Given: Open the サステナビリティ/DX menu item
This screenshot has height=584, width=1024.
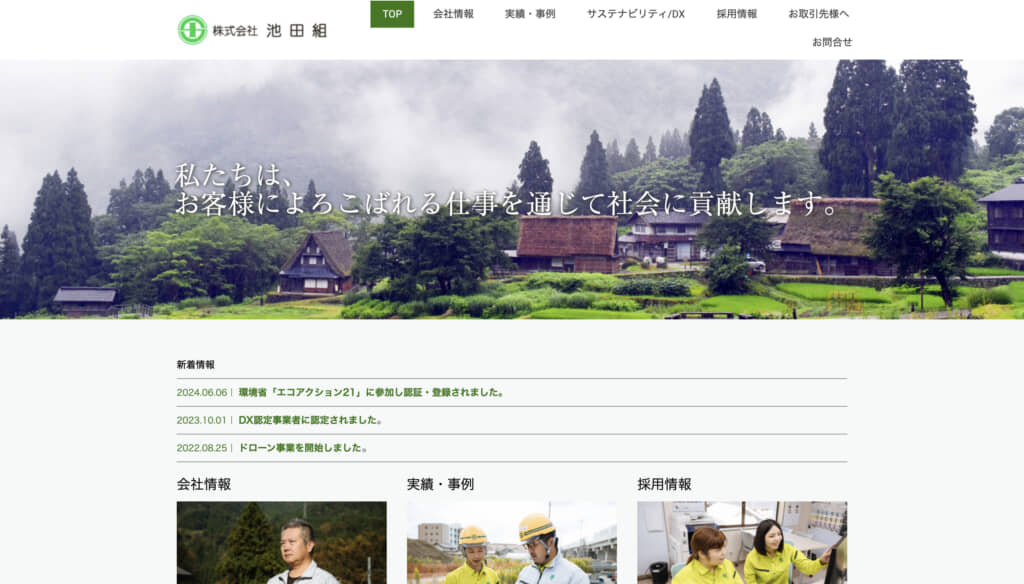Looking at the screenshot, I should (635, 14).
